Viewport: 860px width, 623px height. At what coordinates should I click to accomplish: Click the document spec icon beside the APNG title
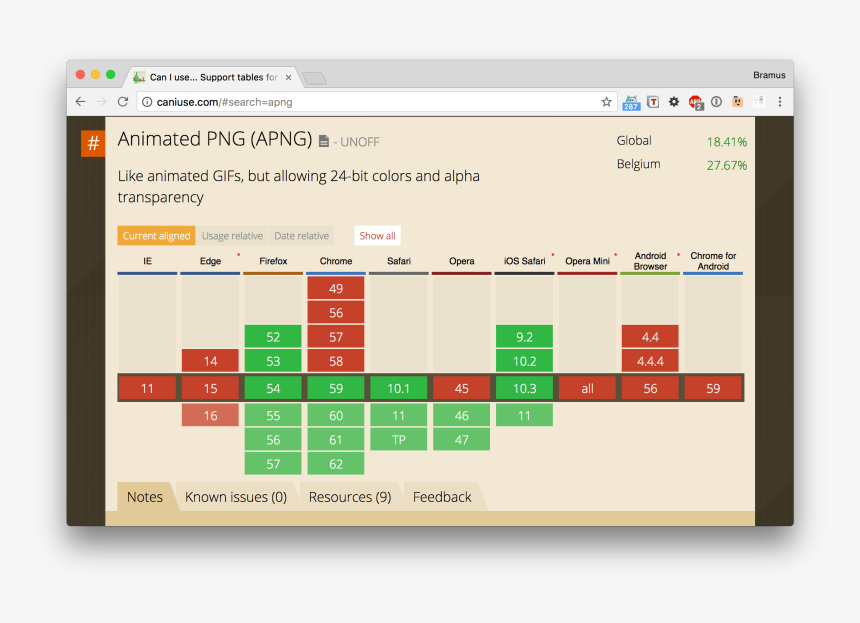[324, 142]
